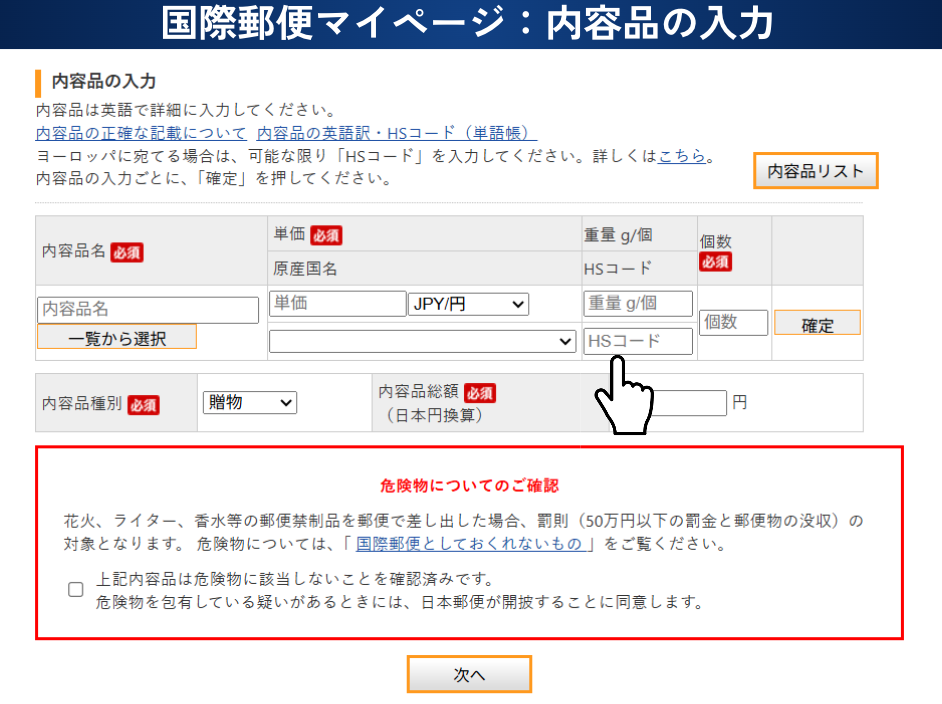Focus the 個数 quantity field
The image size is (942, 704).
coord(735,322)
